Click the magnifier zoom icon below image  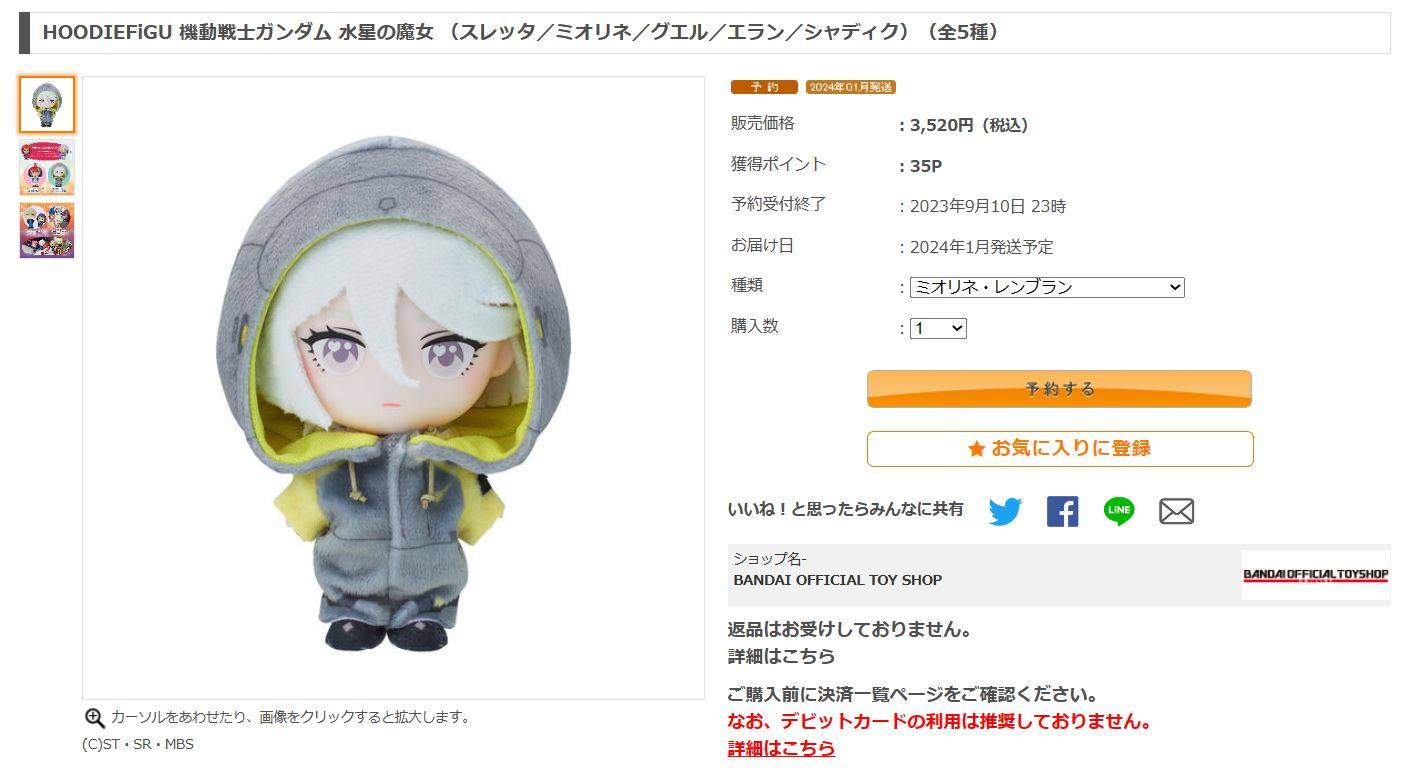point(94,718)
